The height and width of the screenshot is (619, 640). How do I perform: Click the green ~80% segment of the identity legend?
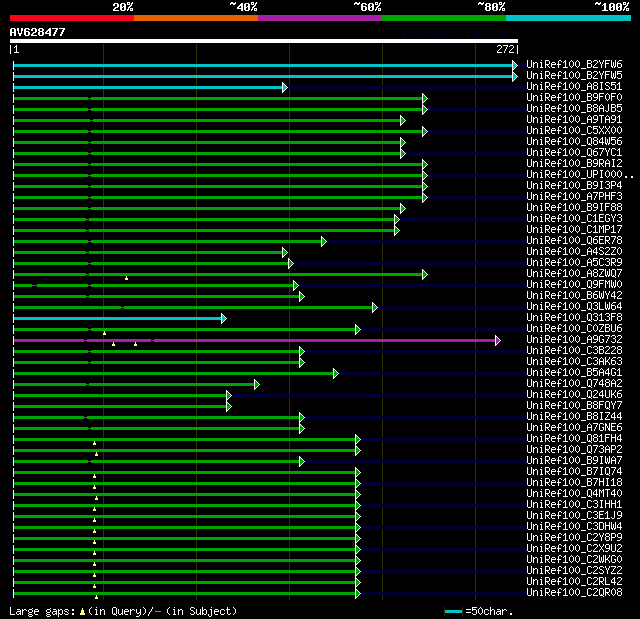click(444, 18)
